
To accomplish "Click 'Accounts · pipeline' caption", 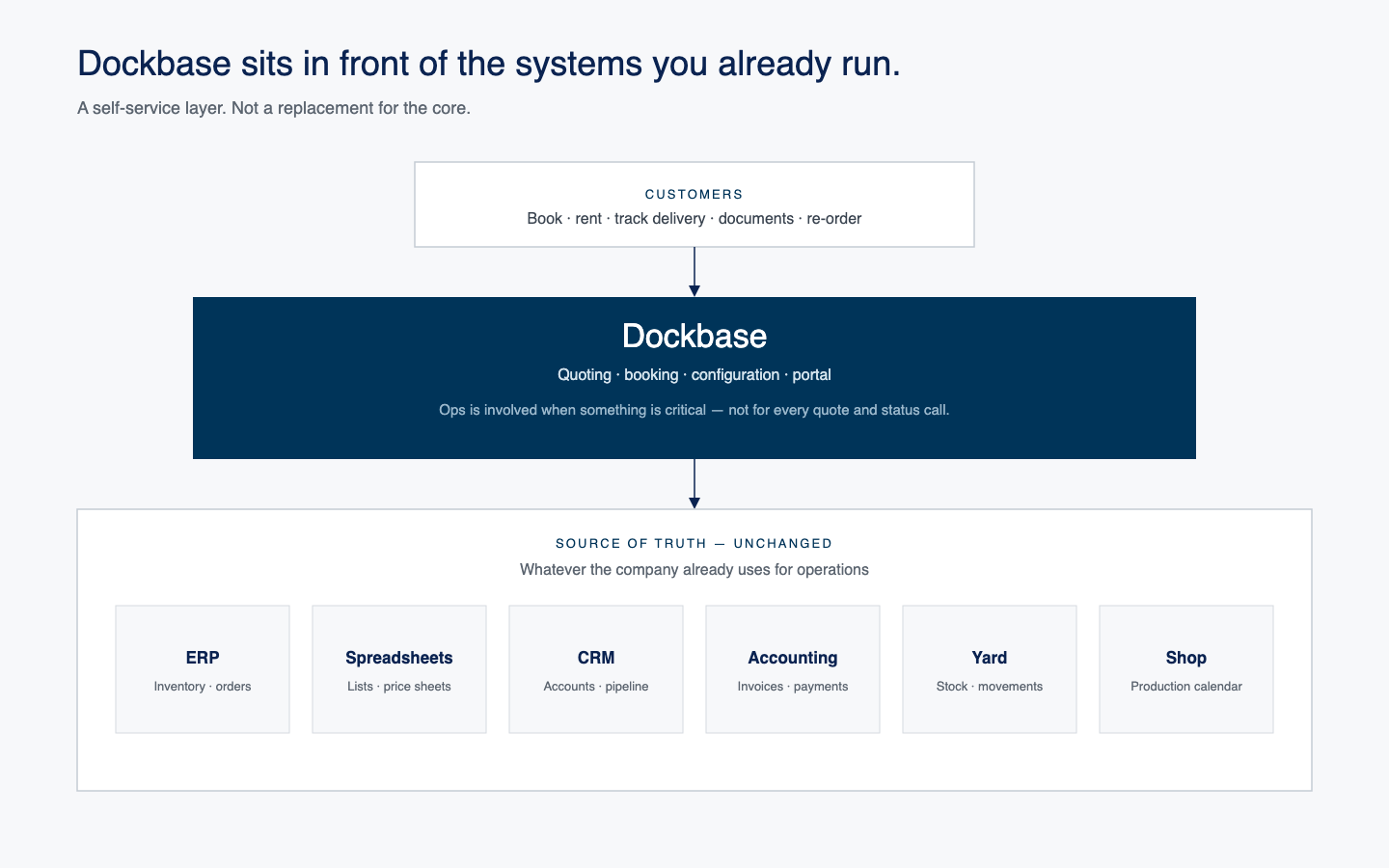I will [596, 687].
